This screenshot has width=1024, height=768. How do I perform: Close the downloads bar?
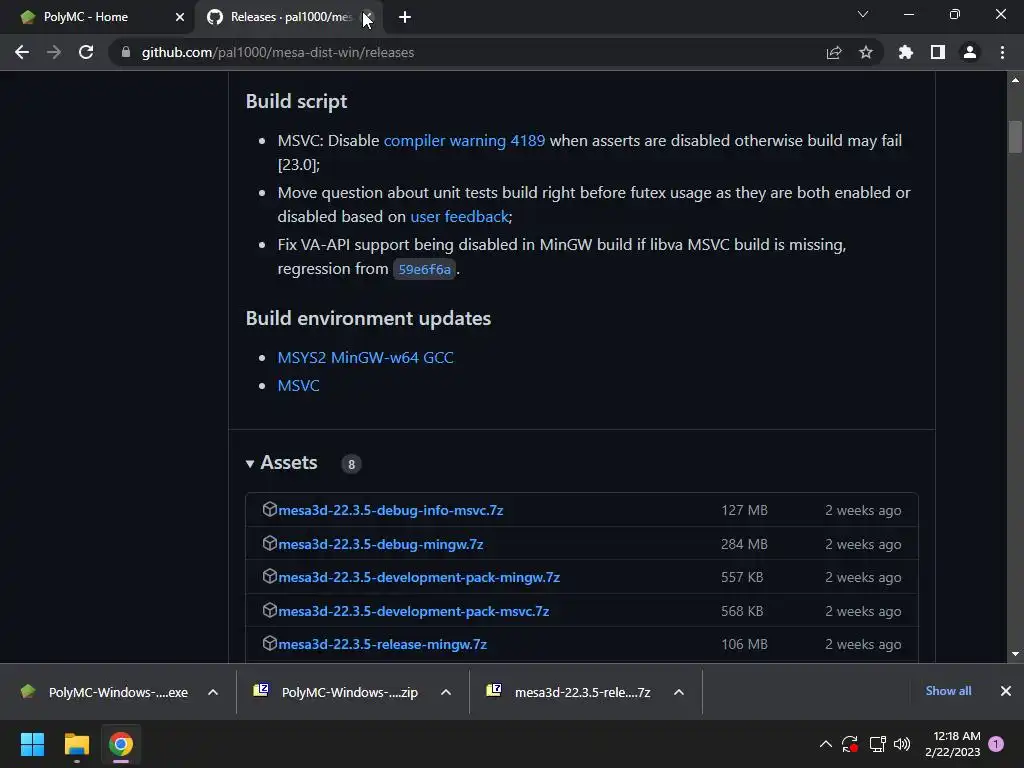tap(1006, 691)
